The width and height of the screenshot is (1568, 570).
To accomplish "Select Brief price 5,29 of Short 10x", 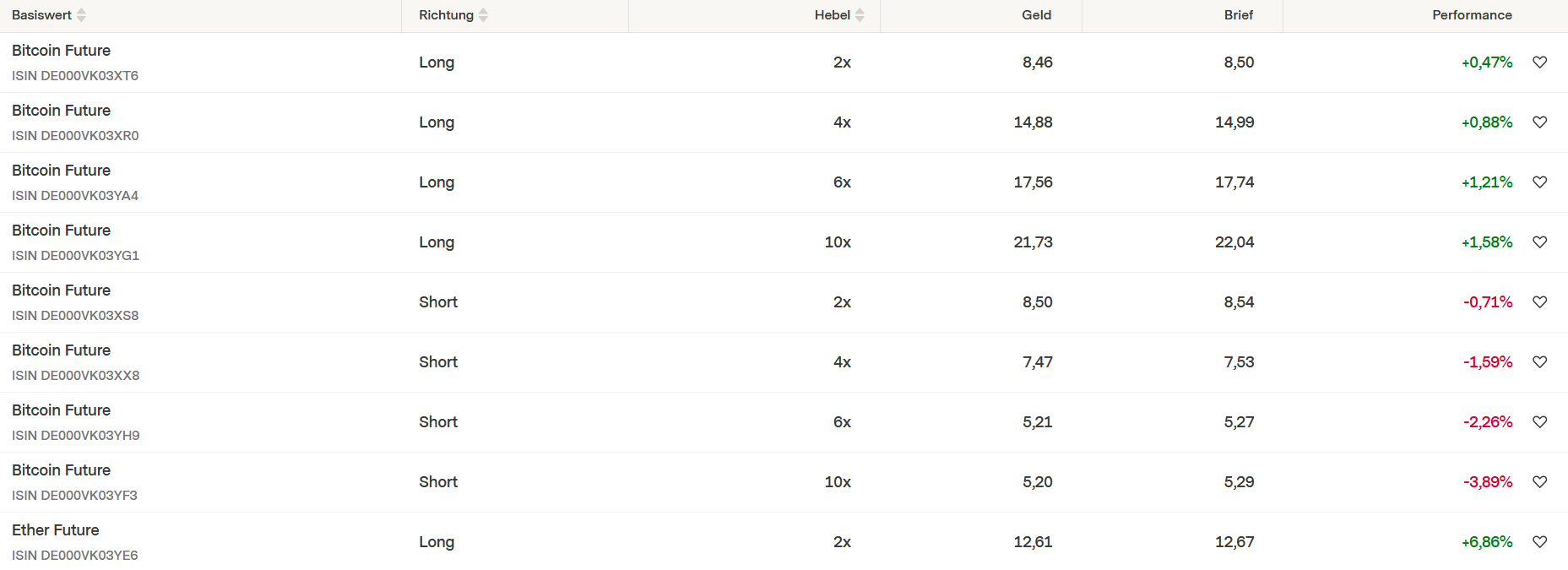I will (x=1239, y=482).
